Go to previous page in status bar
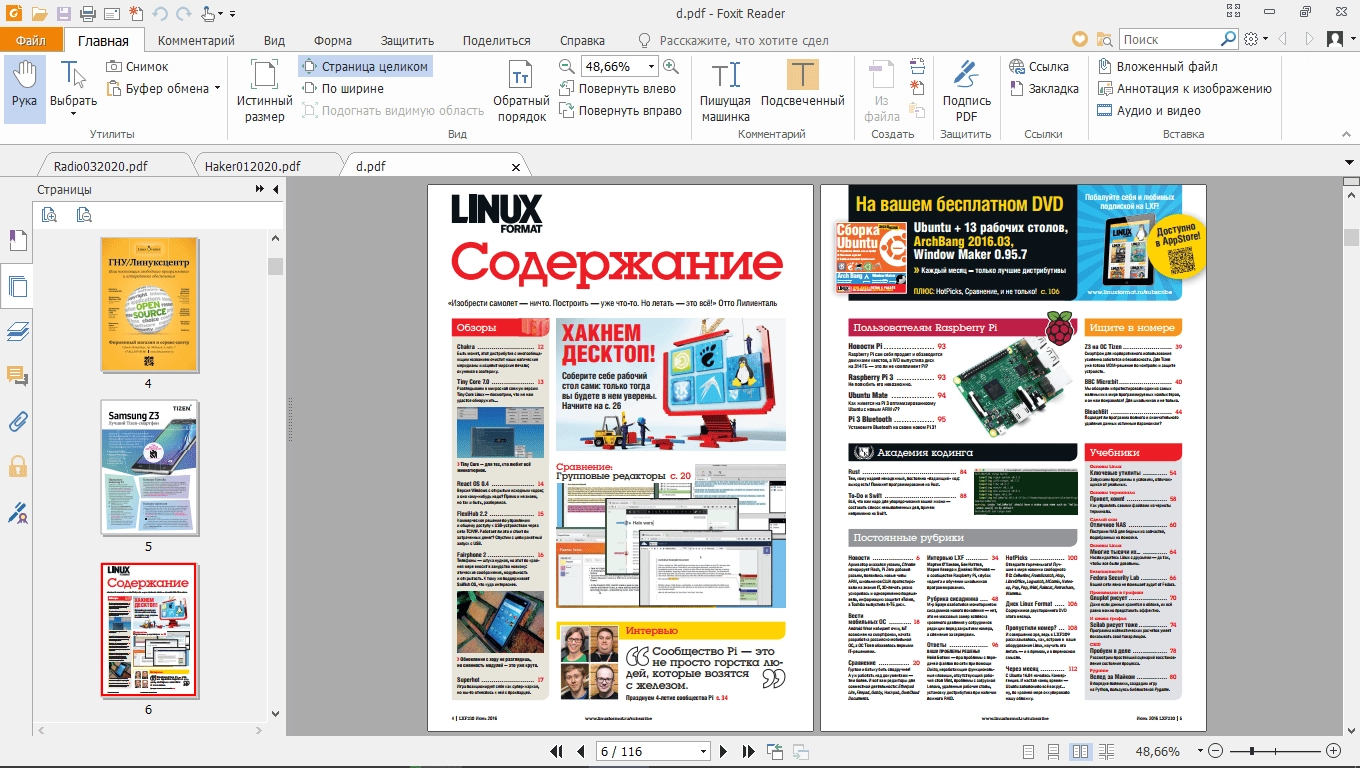The height and width of the screenshot is (768, 1360). [x=580, y=751]
